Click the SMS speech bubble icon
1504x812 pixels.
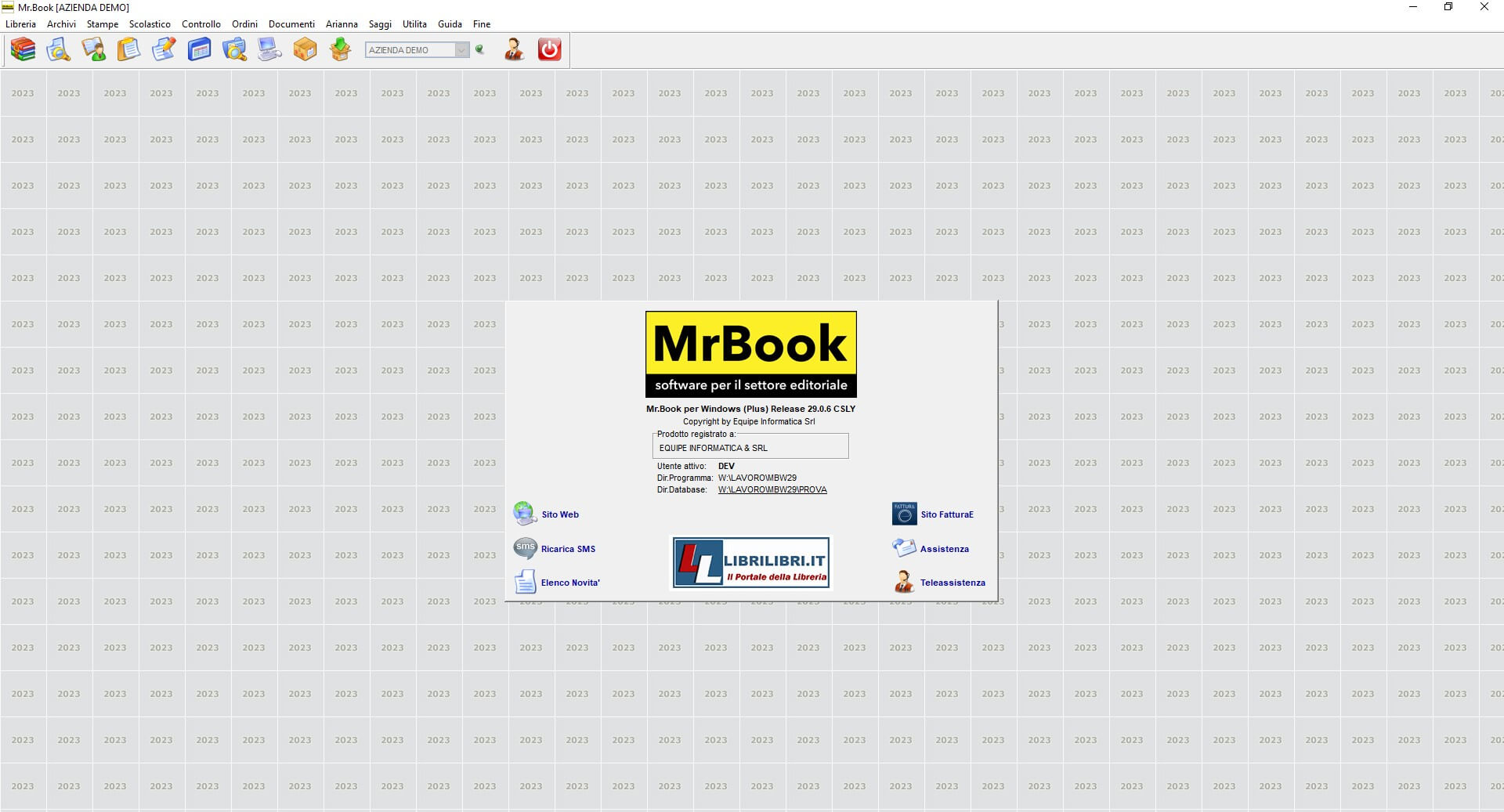tap(525, 548)
